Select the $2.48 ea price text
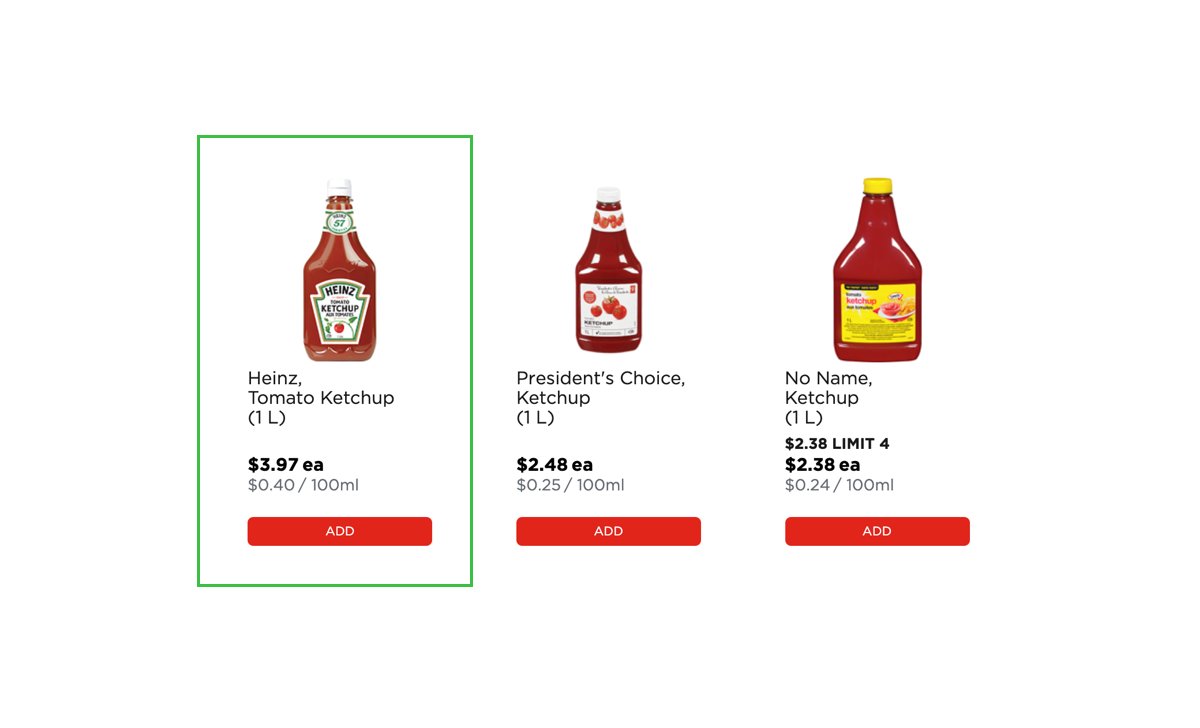This screenshot has height=728, width=1200. pyautogui.click(x=554, y=465)
